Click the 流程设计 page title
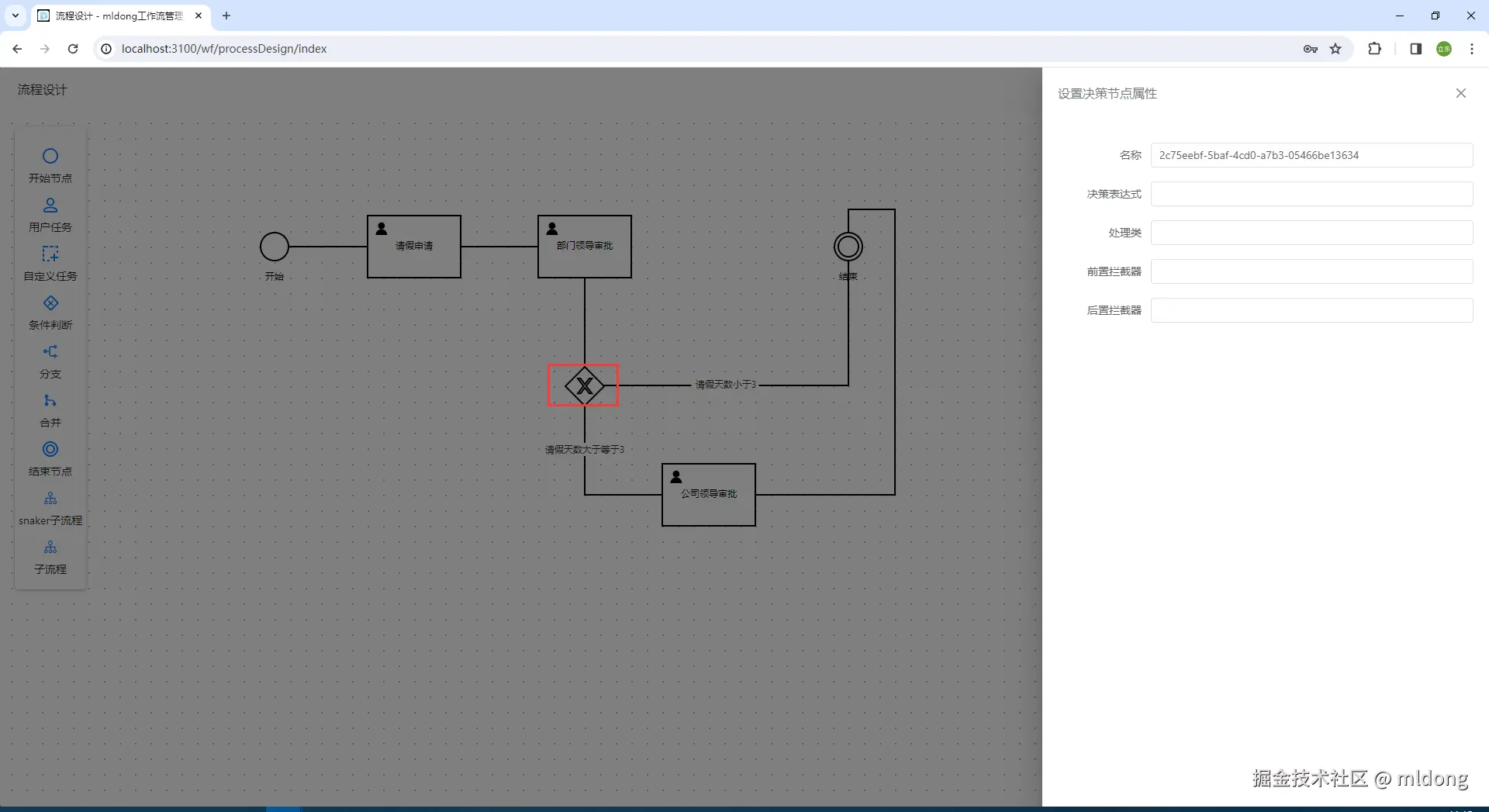Screen dimensions: 1489x812 (x=43, y=90)
